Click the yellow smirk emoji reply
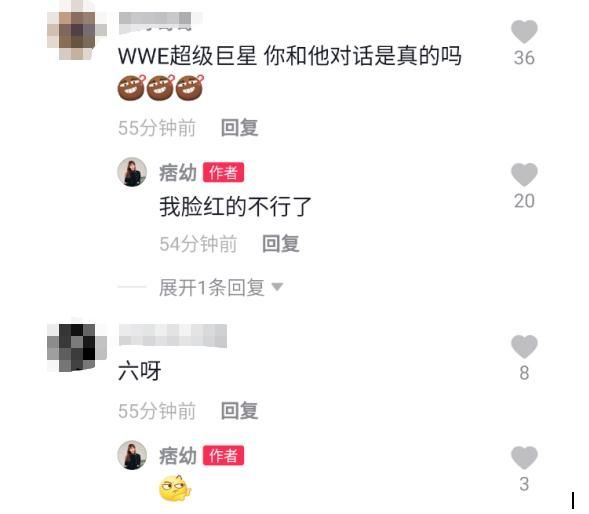The image size is (589, 514). (175, 488)
